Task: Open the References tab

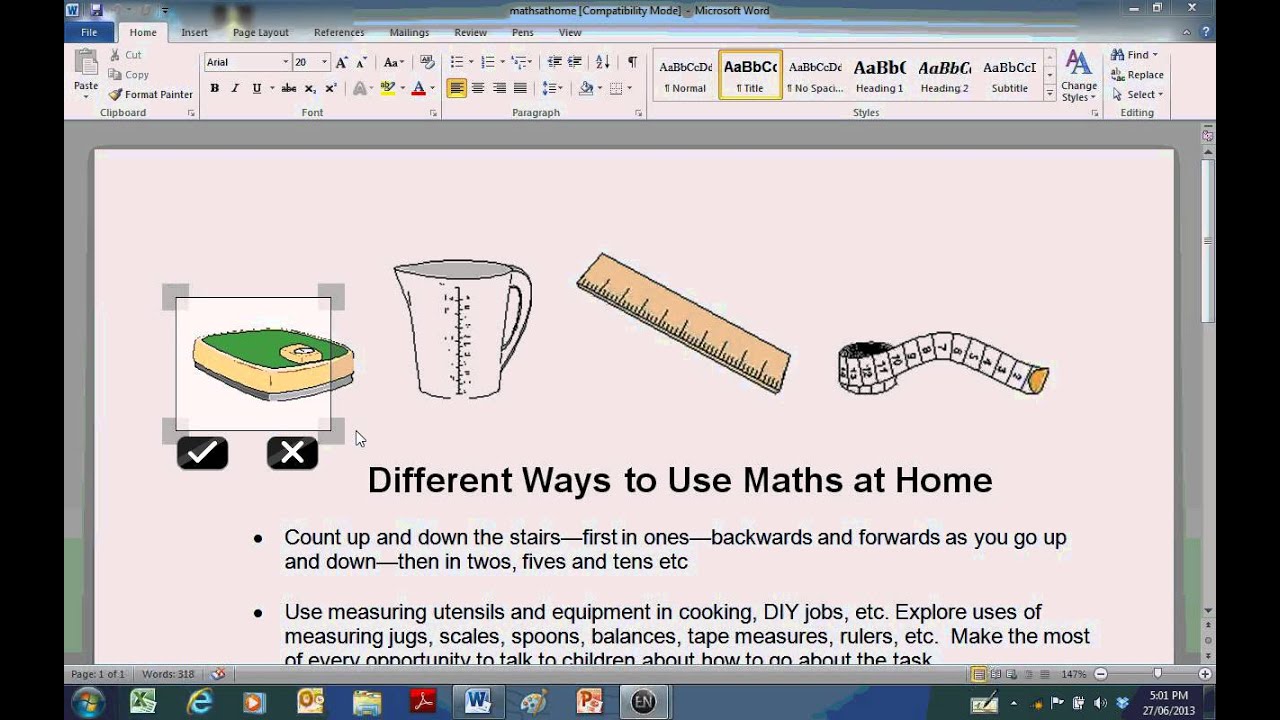Action: click(339, 32)
